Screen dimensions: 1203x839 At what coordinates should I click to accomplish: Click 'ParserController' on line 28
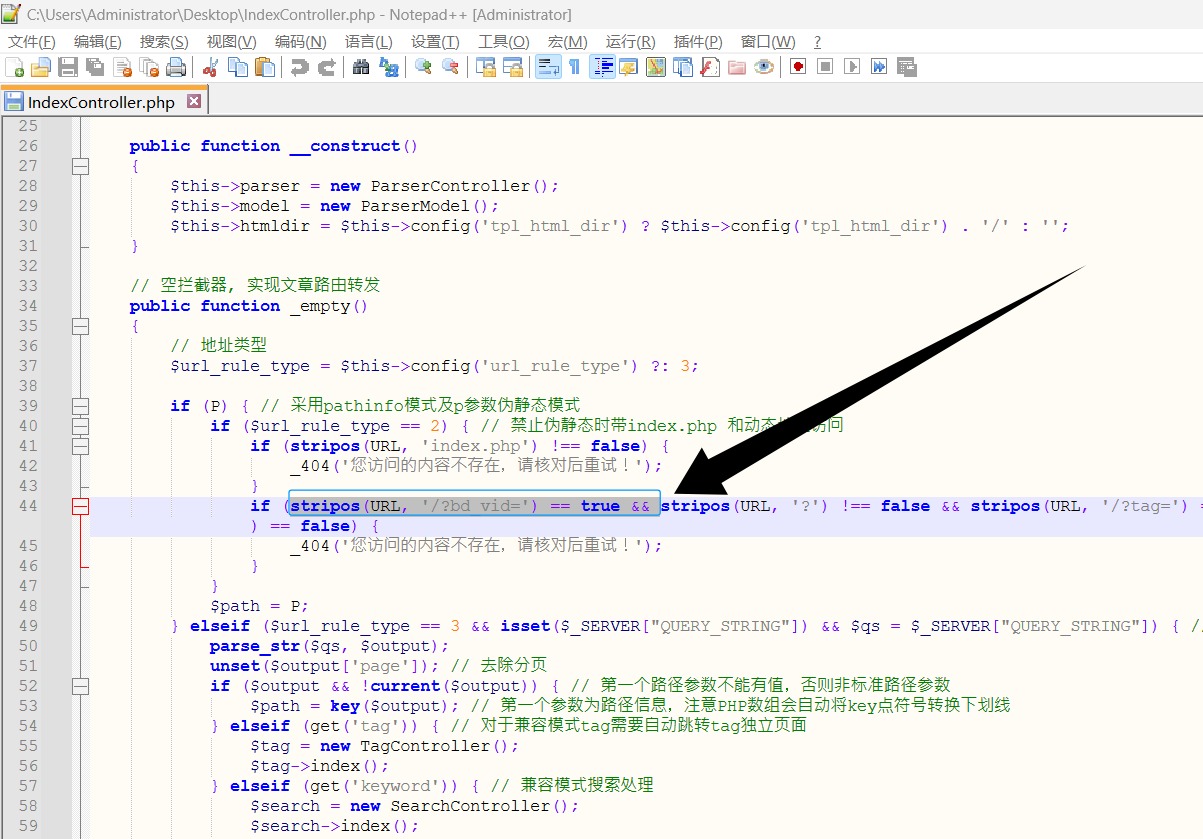450,186
